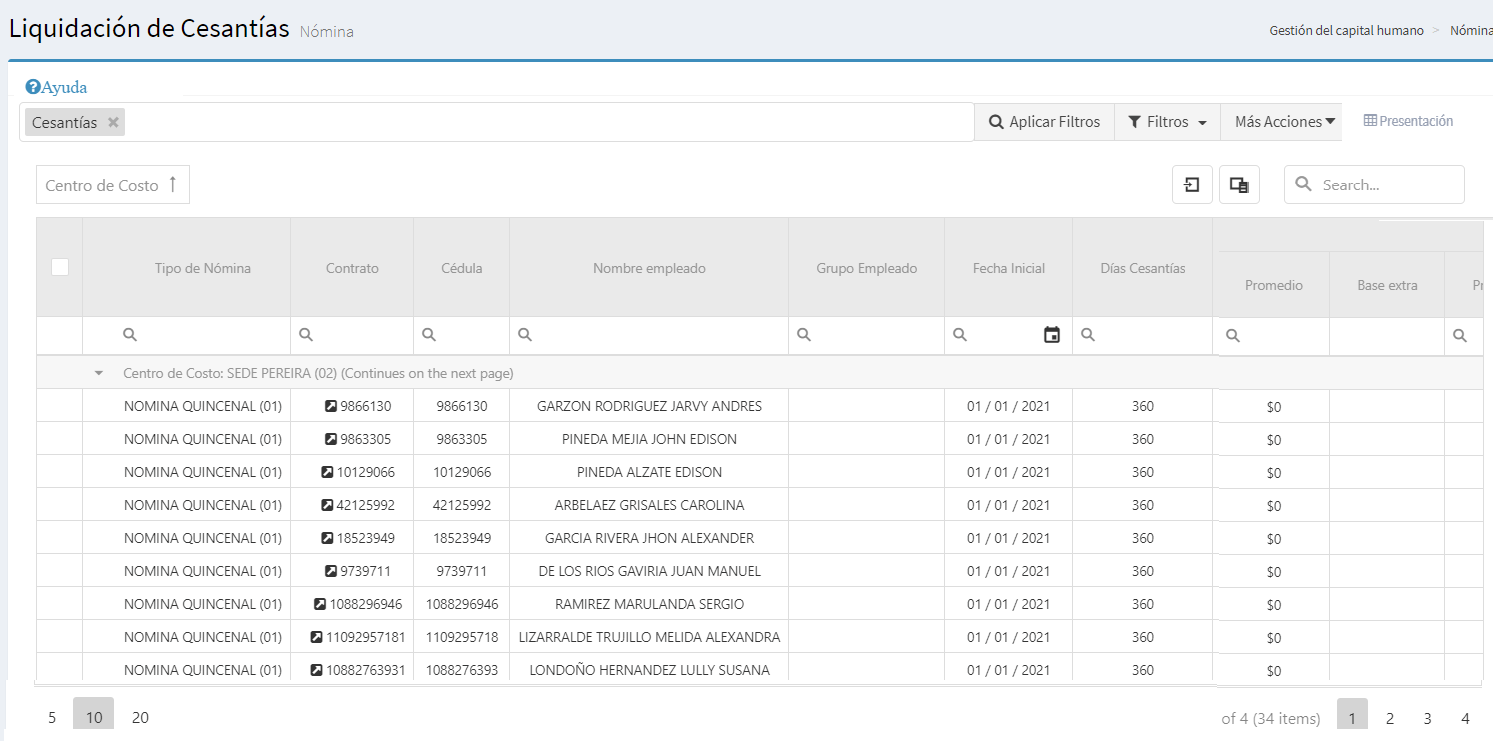
Task: Collapse the SEDE PEREIRA cost center group
Action: click(99, 373)
